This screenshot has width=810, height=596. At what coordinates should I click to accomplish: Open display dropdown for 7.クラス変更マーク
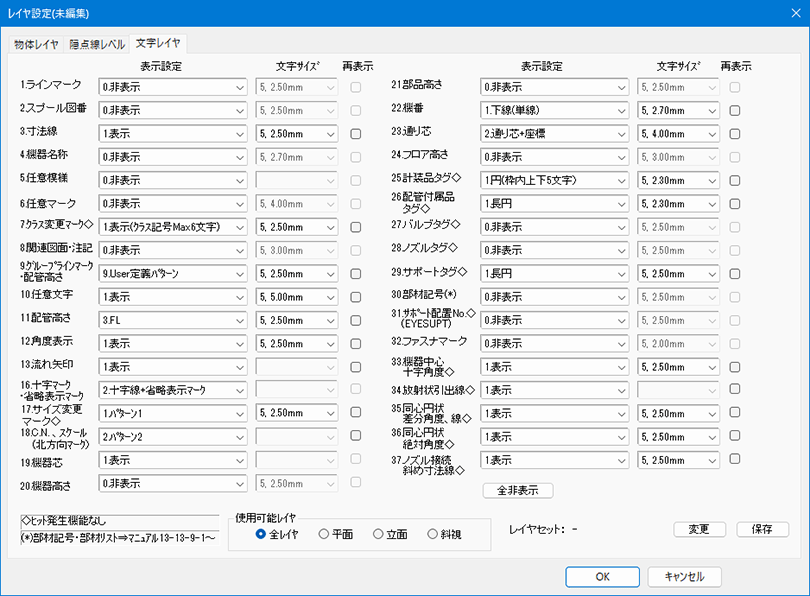[x=173, y=227]
